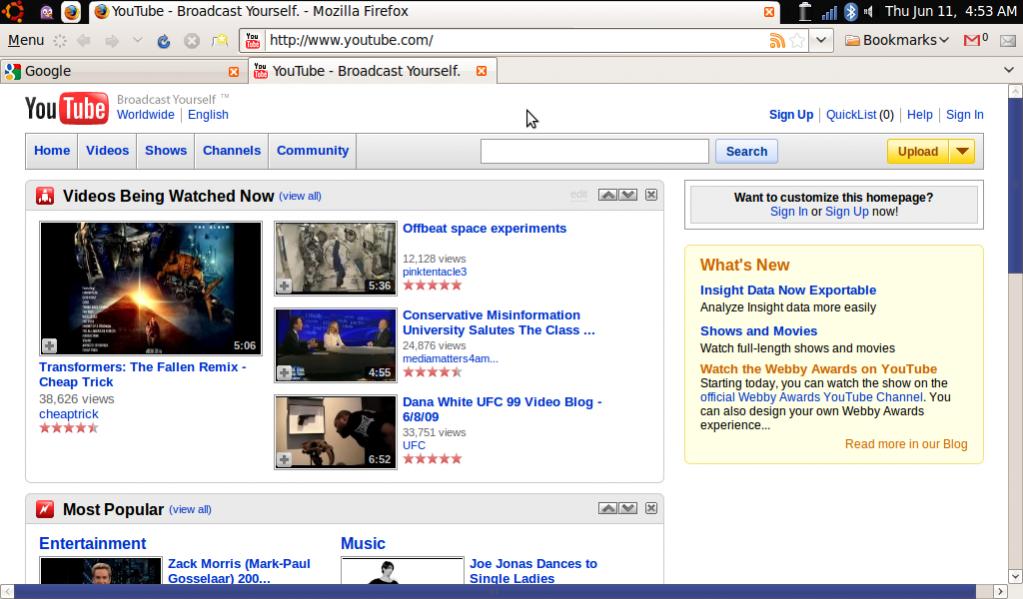Add Offbeat space experiments to QuickList
Viewport: 1023px width, 599px height.
tap(284, 286)
